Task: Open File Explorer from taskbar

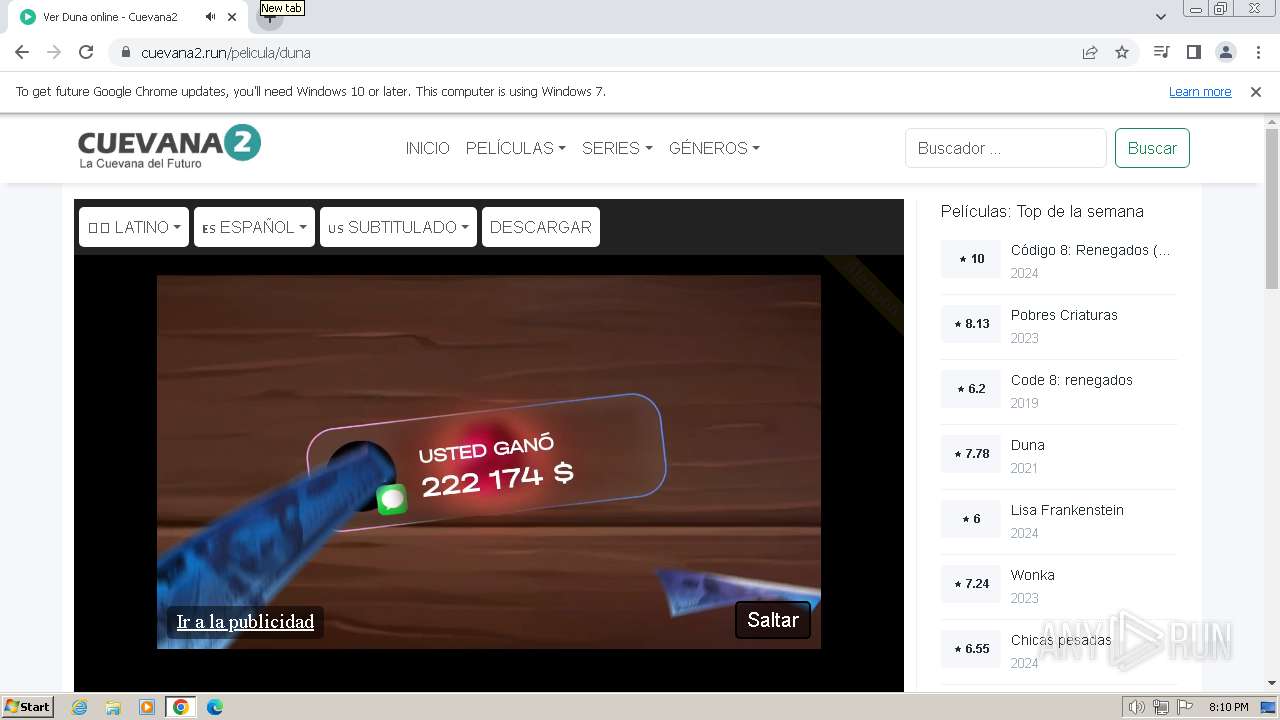Action: click(113, 707)
